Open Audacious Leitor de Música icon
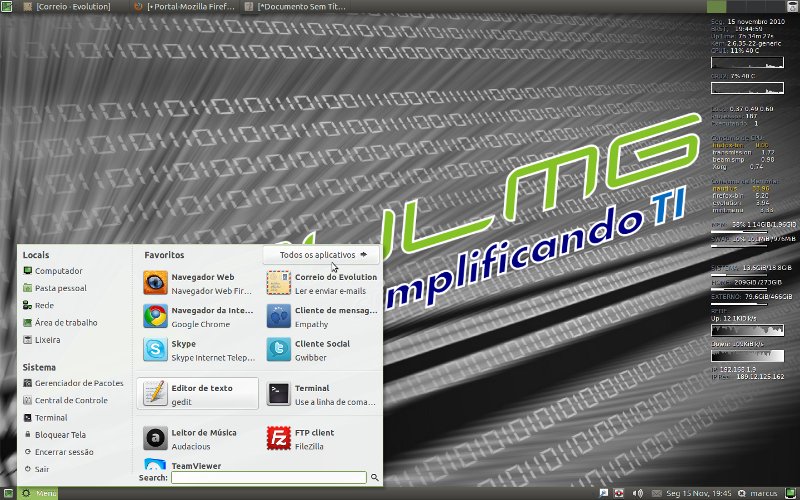800x500 pixels. pyautogui.click(x=155, y=438)
